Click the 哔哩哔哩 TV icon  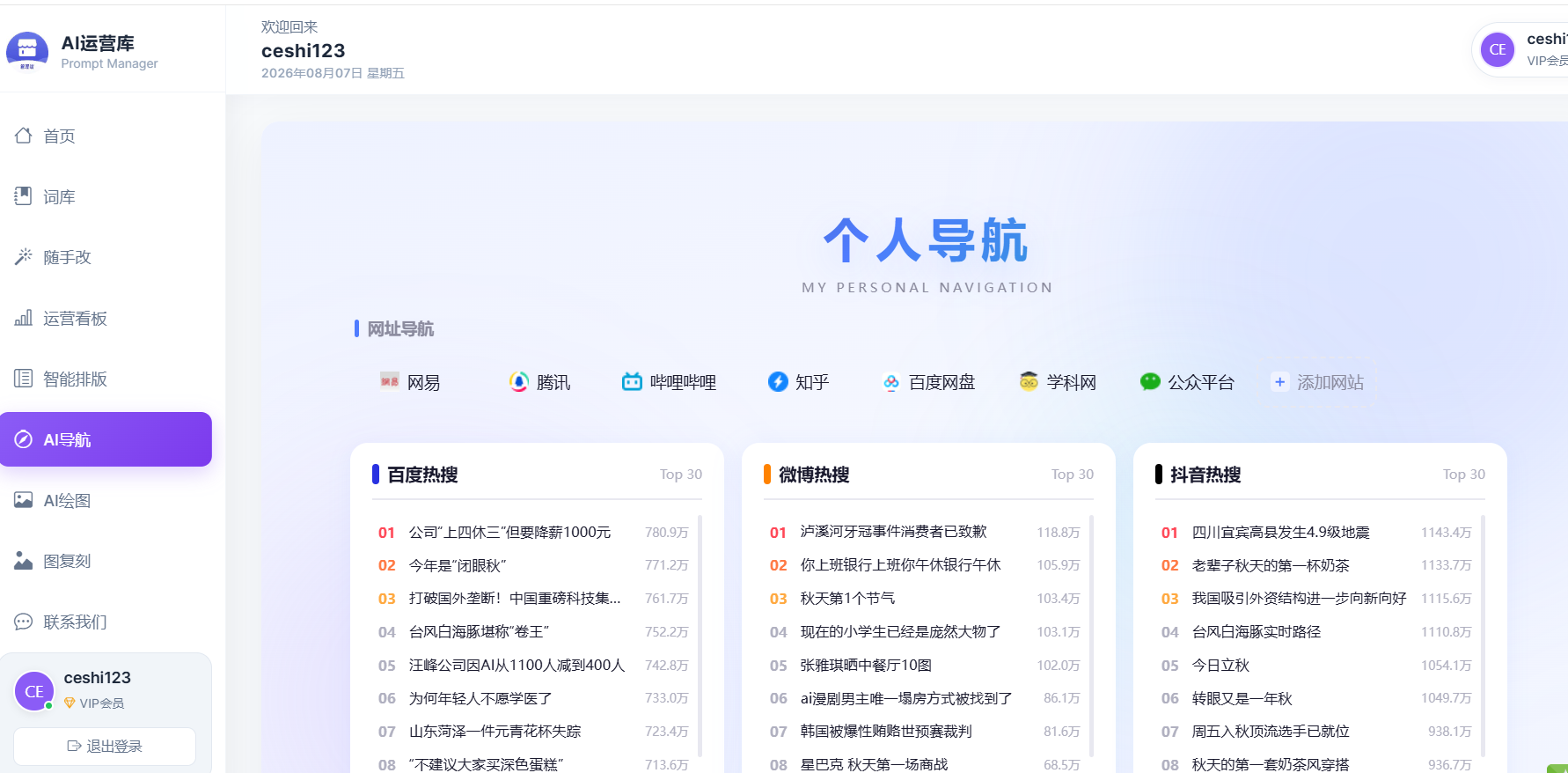(x=632, y=381)
